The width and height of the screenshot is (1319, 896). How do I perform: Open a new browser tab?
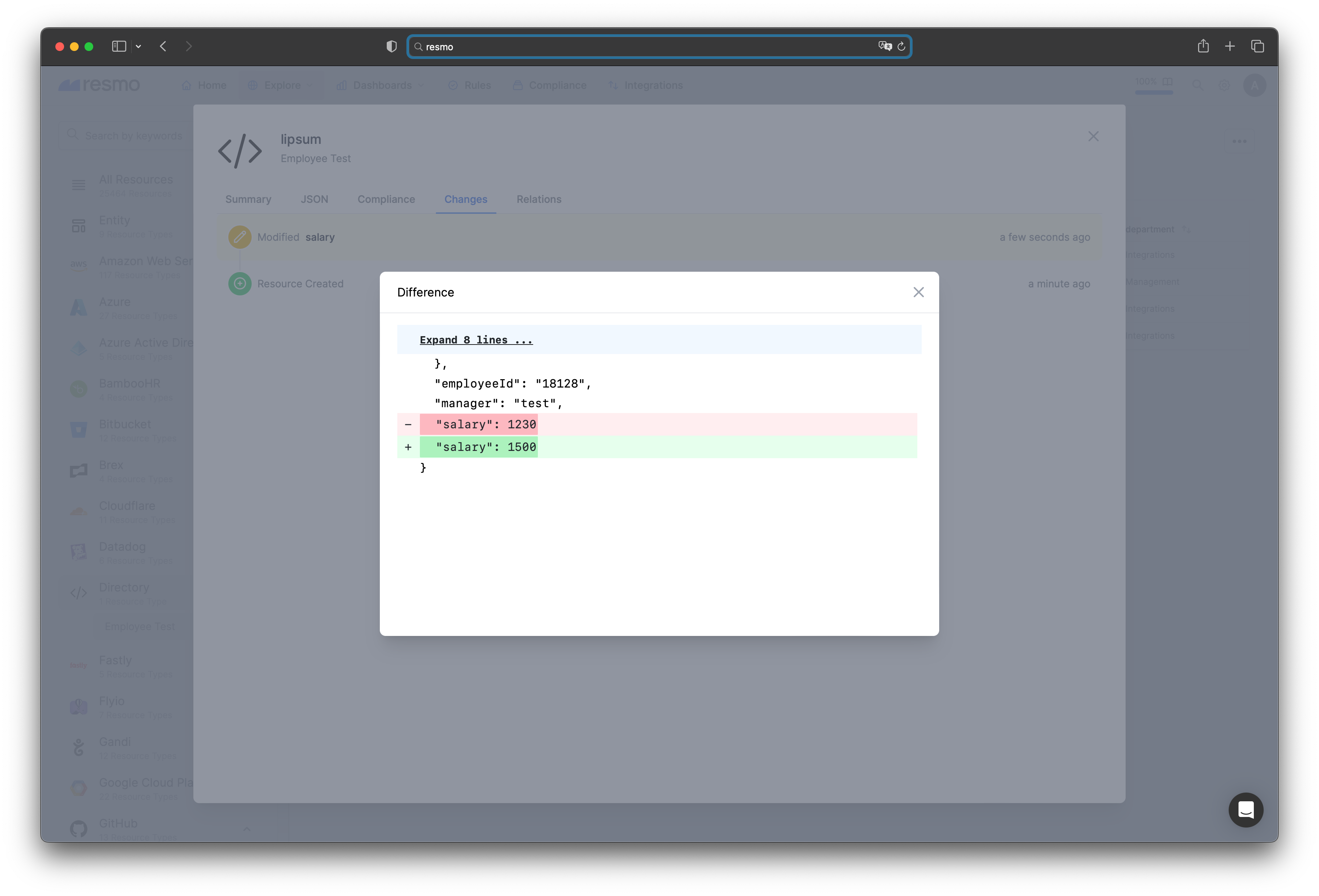1229,47
